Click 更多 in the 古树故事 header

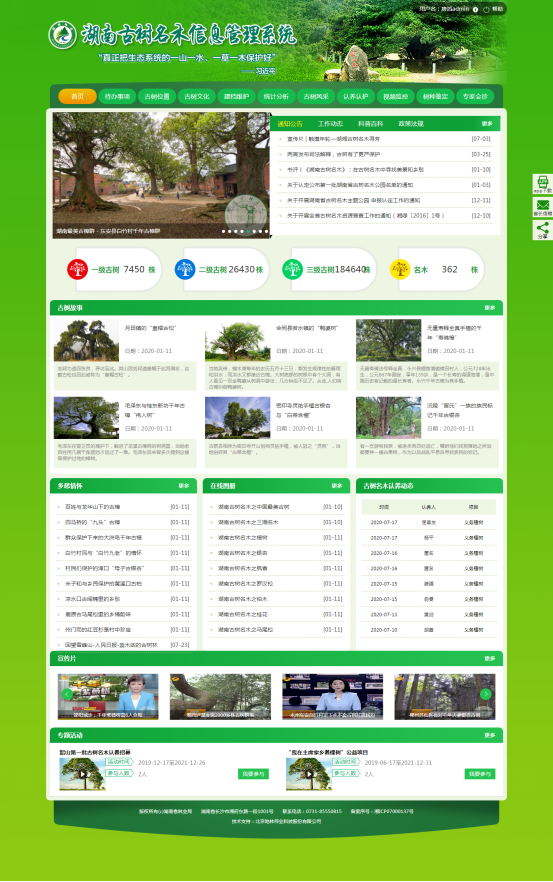click(489, 308)
